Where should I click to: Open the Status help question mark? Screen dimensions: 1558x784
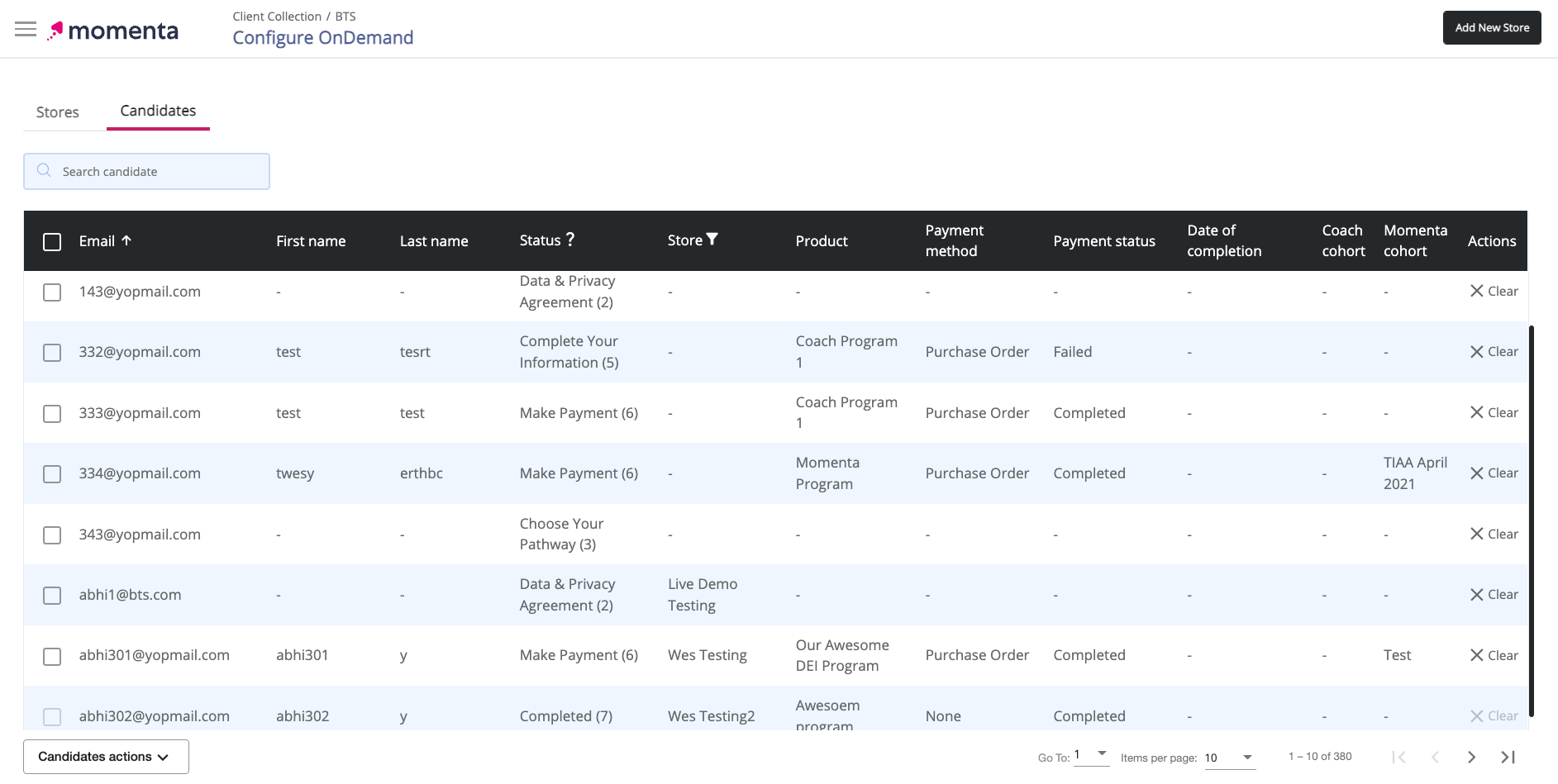coord(569,240)
